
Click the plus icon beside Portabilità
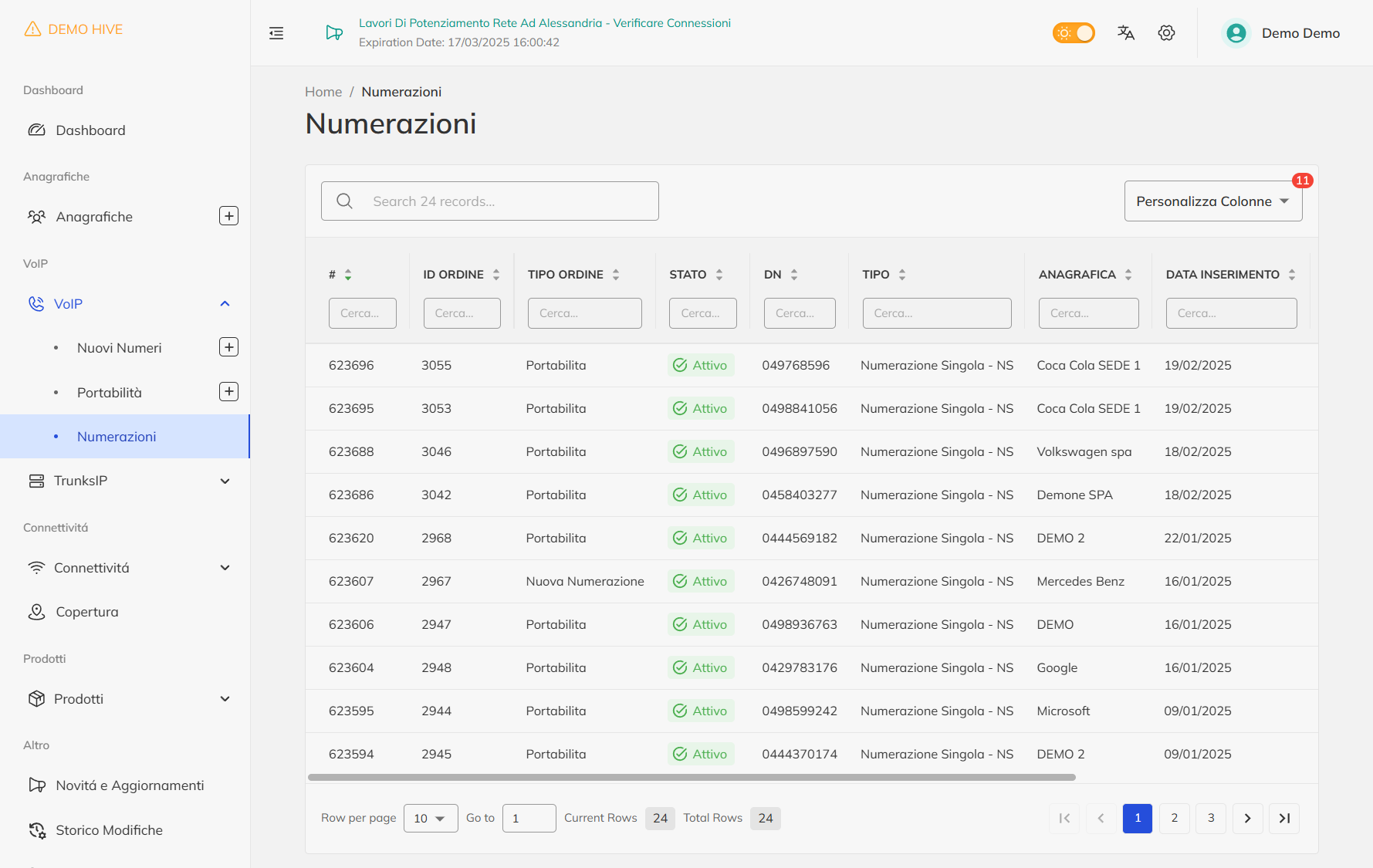click(x=228, y=392)
